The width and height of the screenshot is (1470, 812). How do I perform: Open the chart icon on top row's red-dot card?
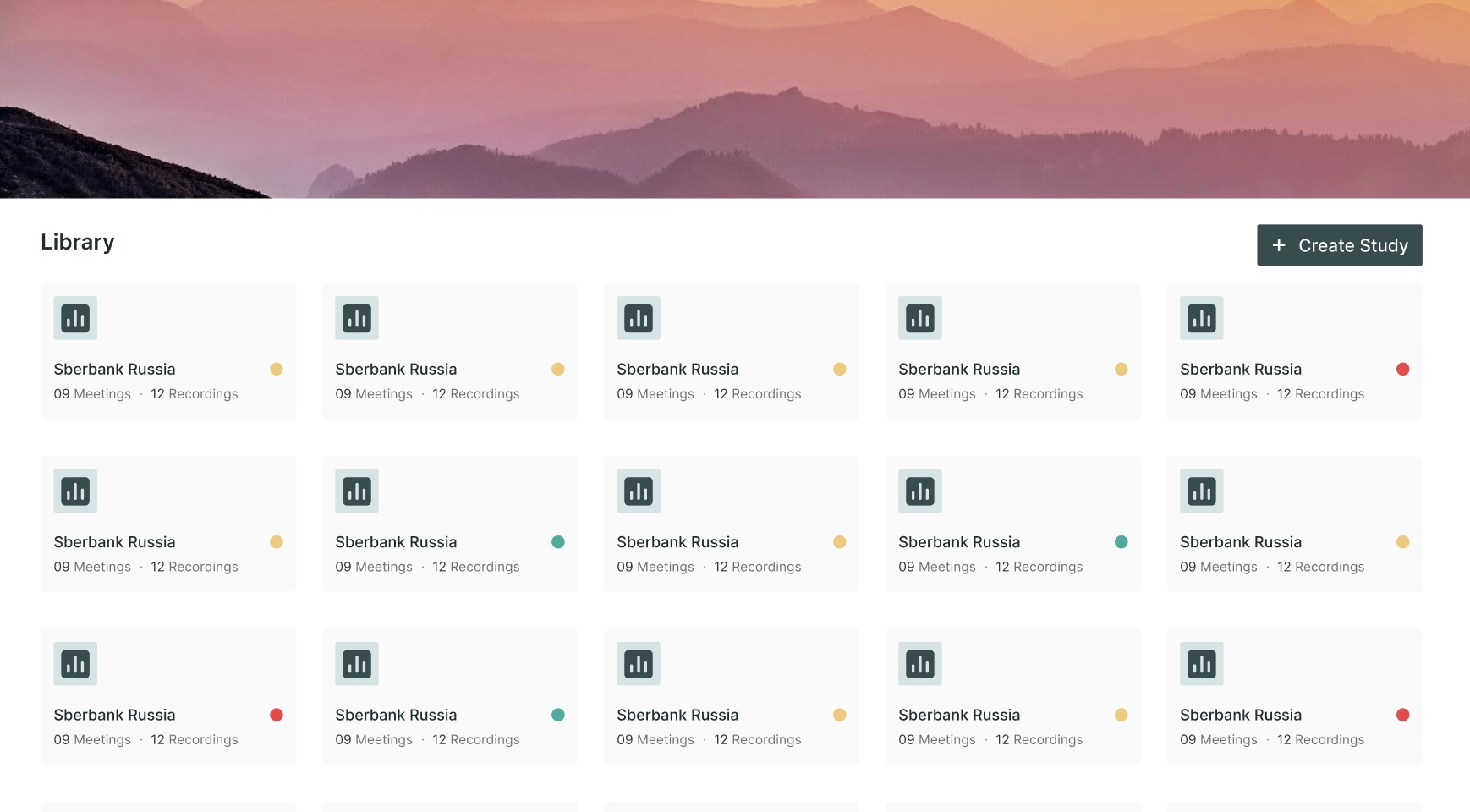pos(1201,318)
